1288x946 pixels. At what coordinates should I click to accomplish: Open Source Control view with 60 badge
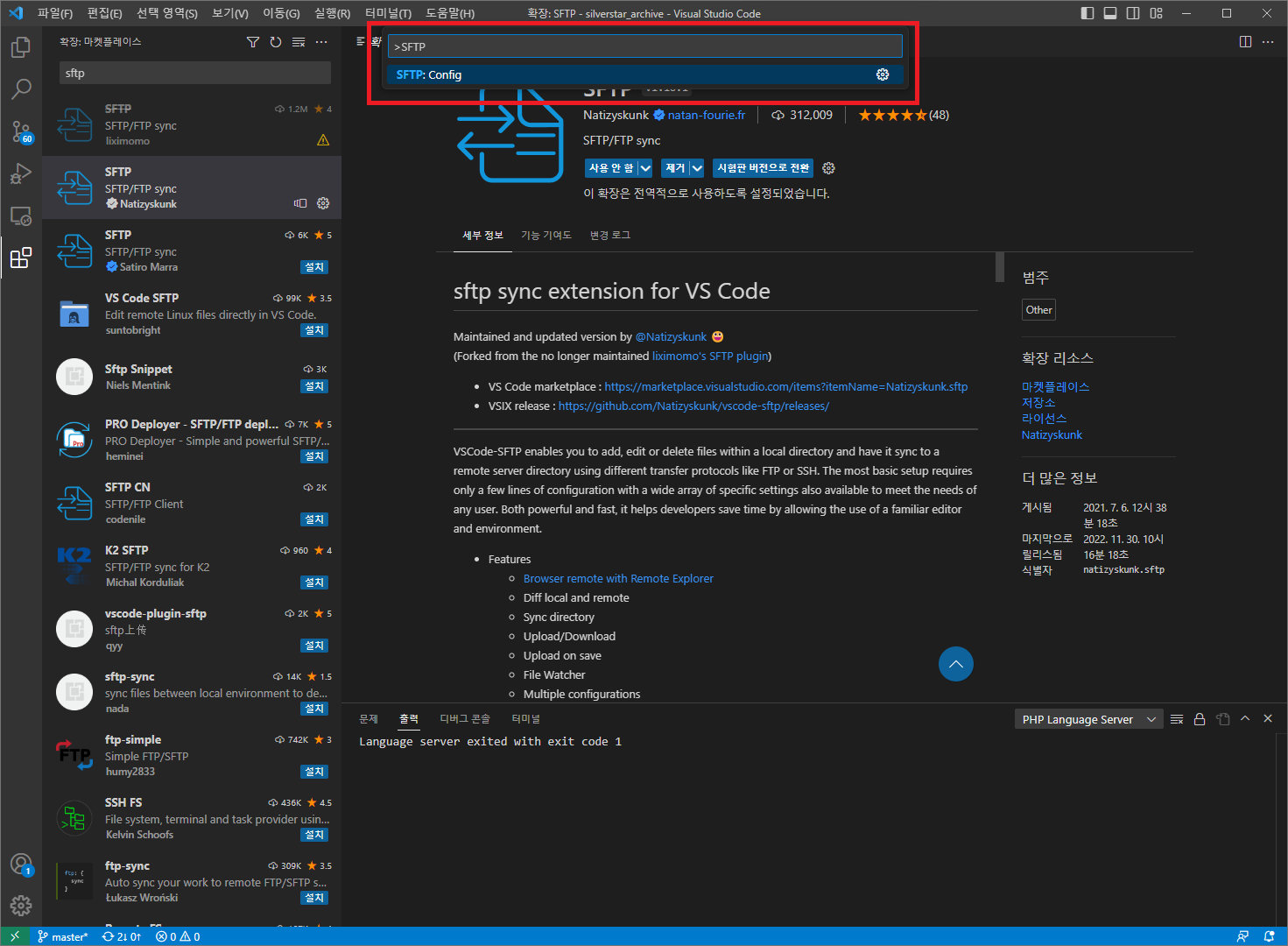21,131
